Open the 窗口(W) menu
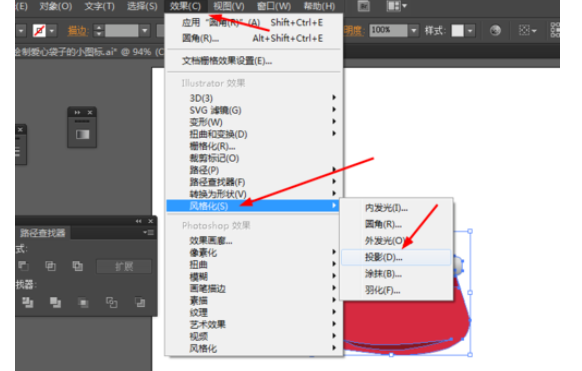 coord(274,6)
